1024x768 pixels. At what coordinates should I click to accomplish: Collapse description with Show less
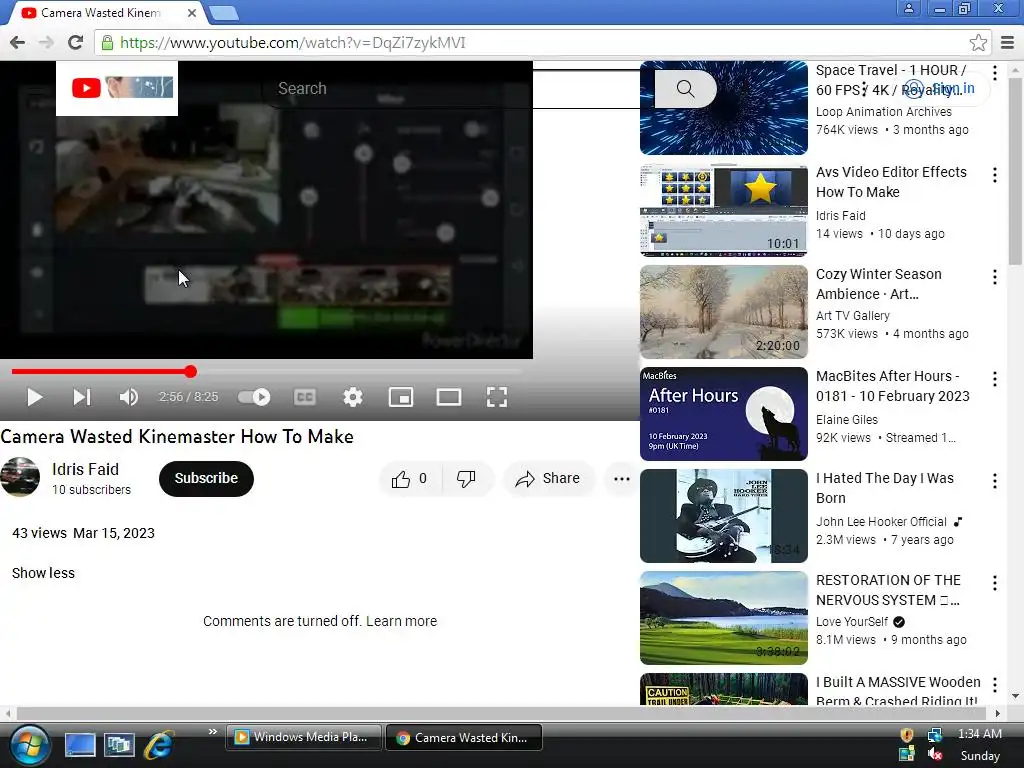(43, 573)
